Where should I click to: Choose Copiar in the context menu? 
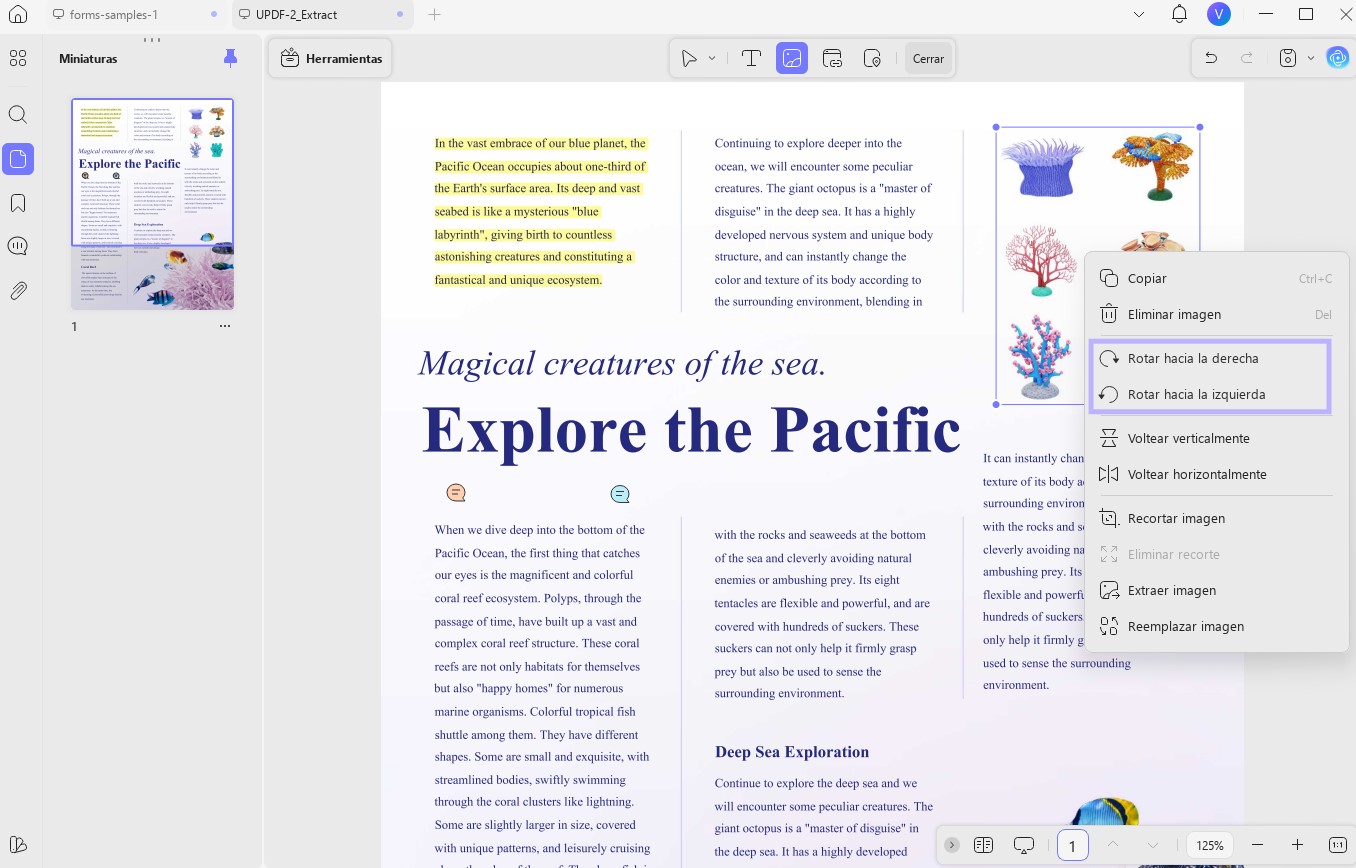(x=1216, y=279)
